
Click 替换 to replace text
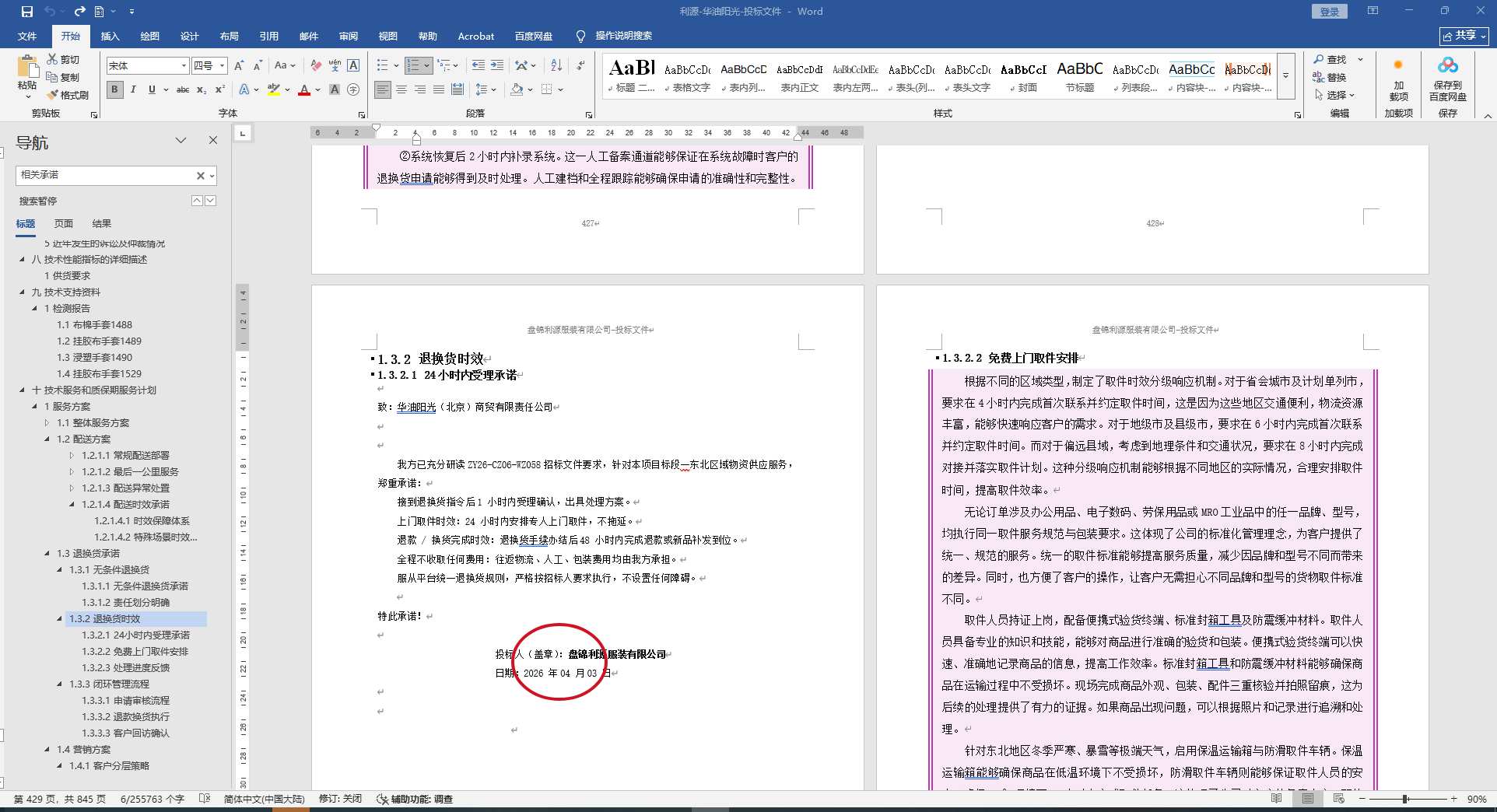pyautogui.click(x=1330, y=77)
